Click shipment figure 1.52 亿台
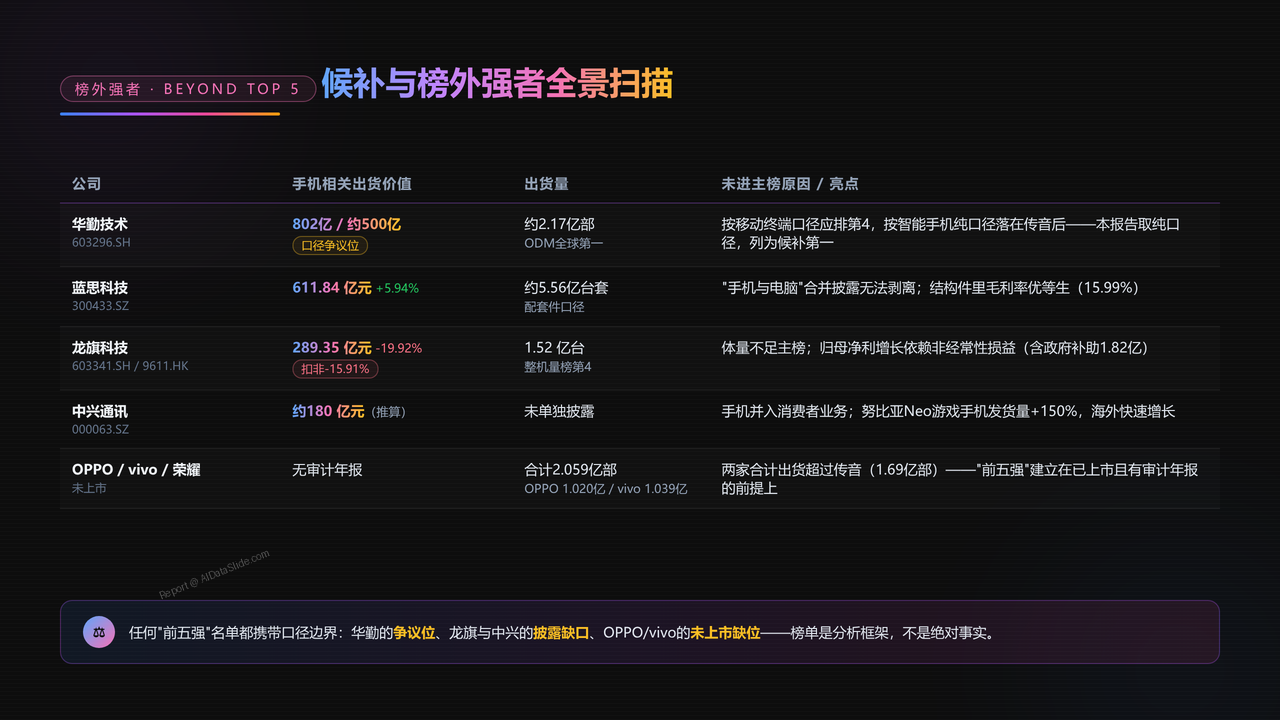 (554, 347)
